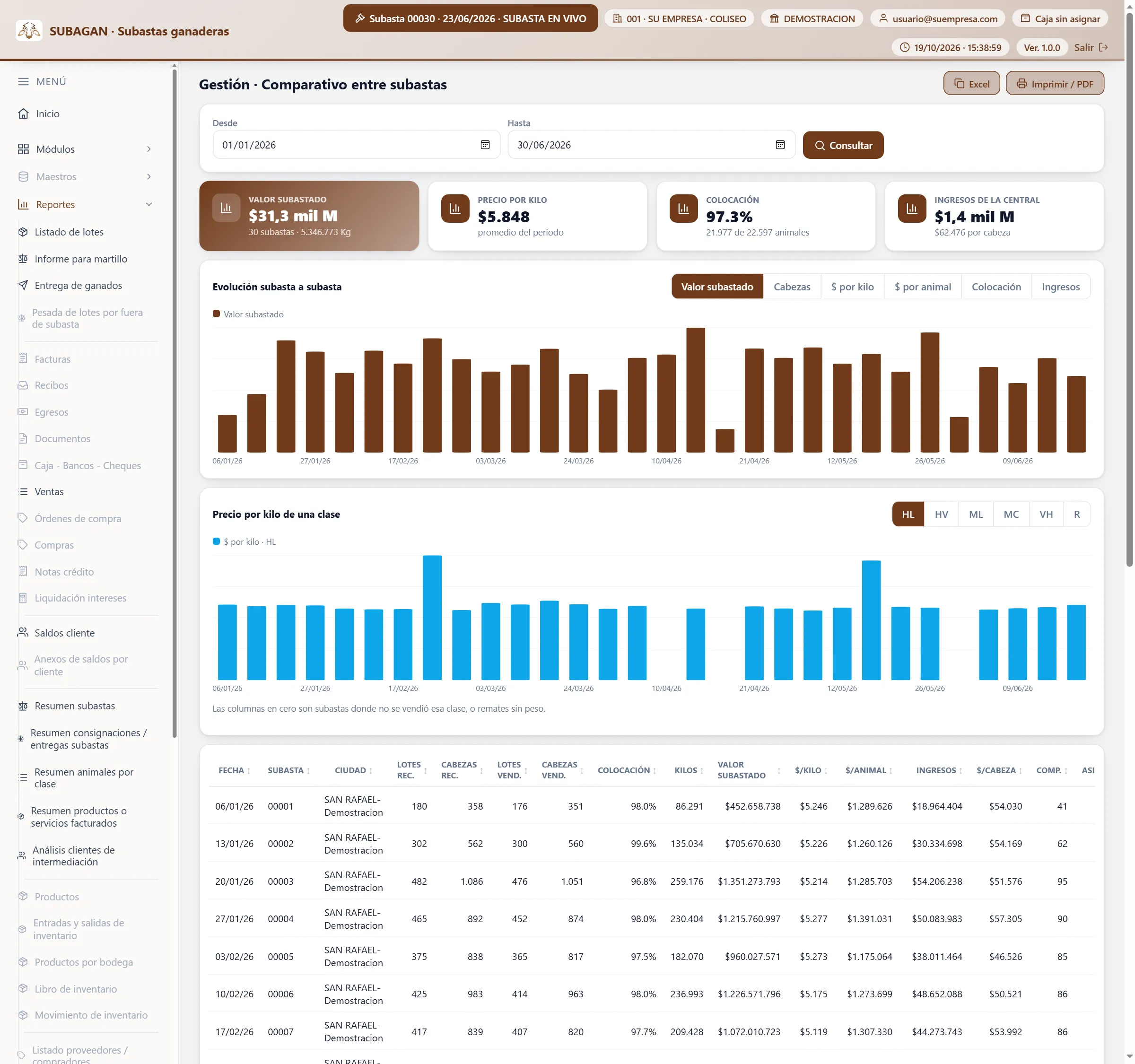Click the Imprimir / PDF button
The width and height of the screenshot is (1135, 1064).
tap(1055, 83)
